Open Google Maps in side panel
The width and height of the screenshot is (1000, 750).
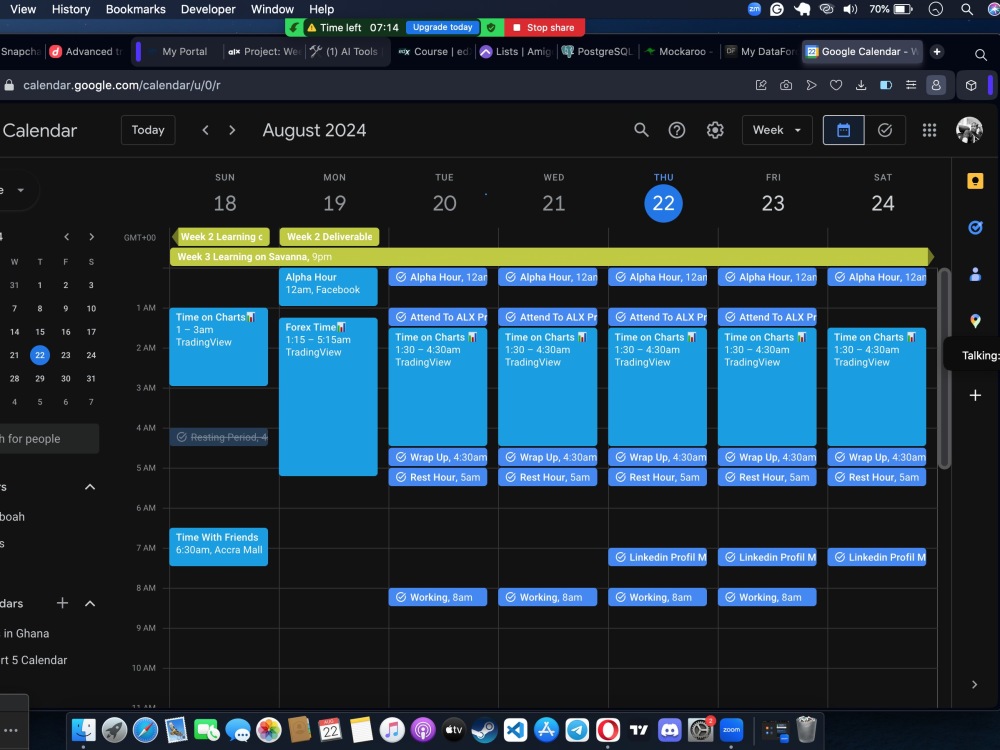pyautogui.click(x=975, y=321)
